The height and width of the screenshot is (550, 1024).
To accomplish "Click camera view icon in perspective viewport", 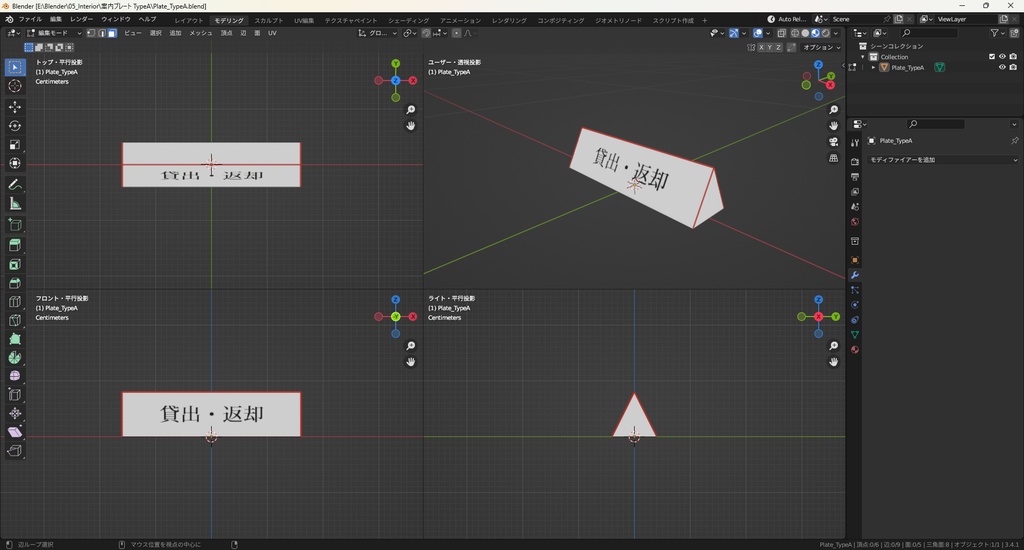I will [x=834, y=142].
